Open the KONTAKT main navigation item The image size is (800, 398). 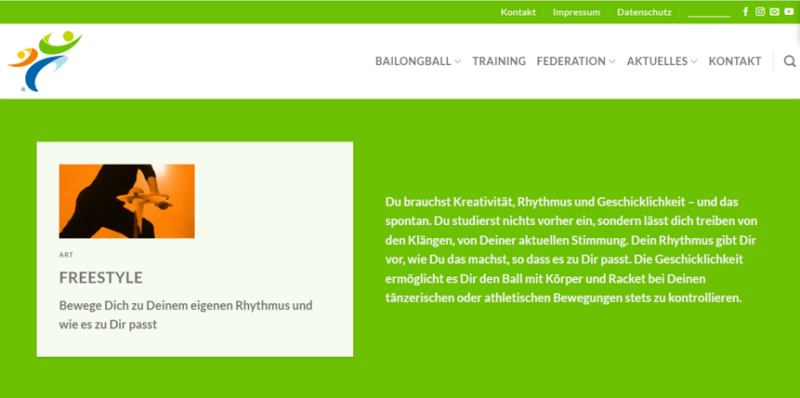[735, 61]
